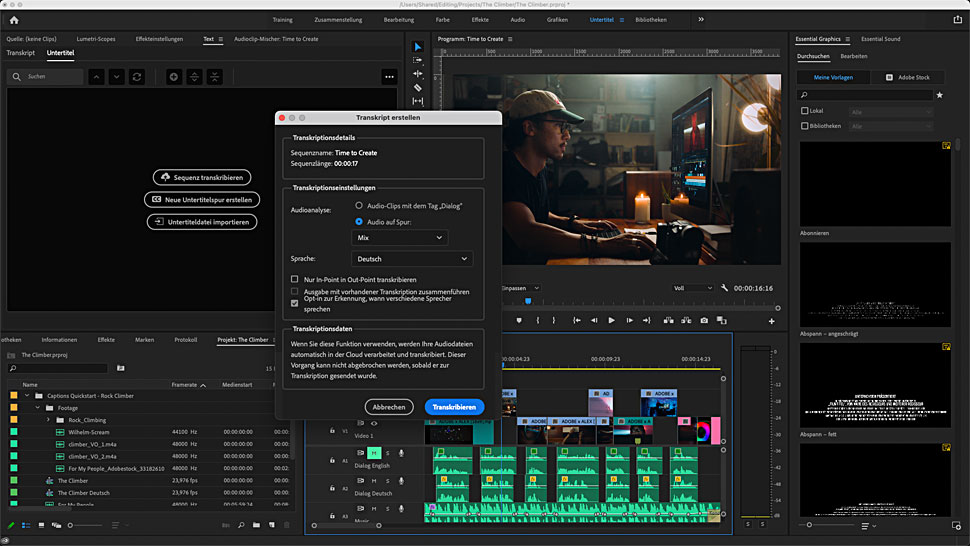970x546 pixels.
Task: Click the blue Transkribieren button
Action: pos(454,407)
